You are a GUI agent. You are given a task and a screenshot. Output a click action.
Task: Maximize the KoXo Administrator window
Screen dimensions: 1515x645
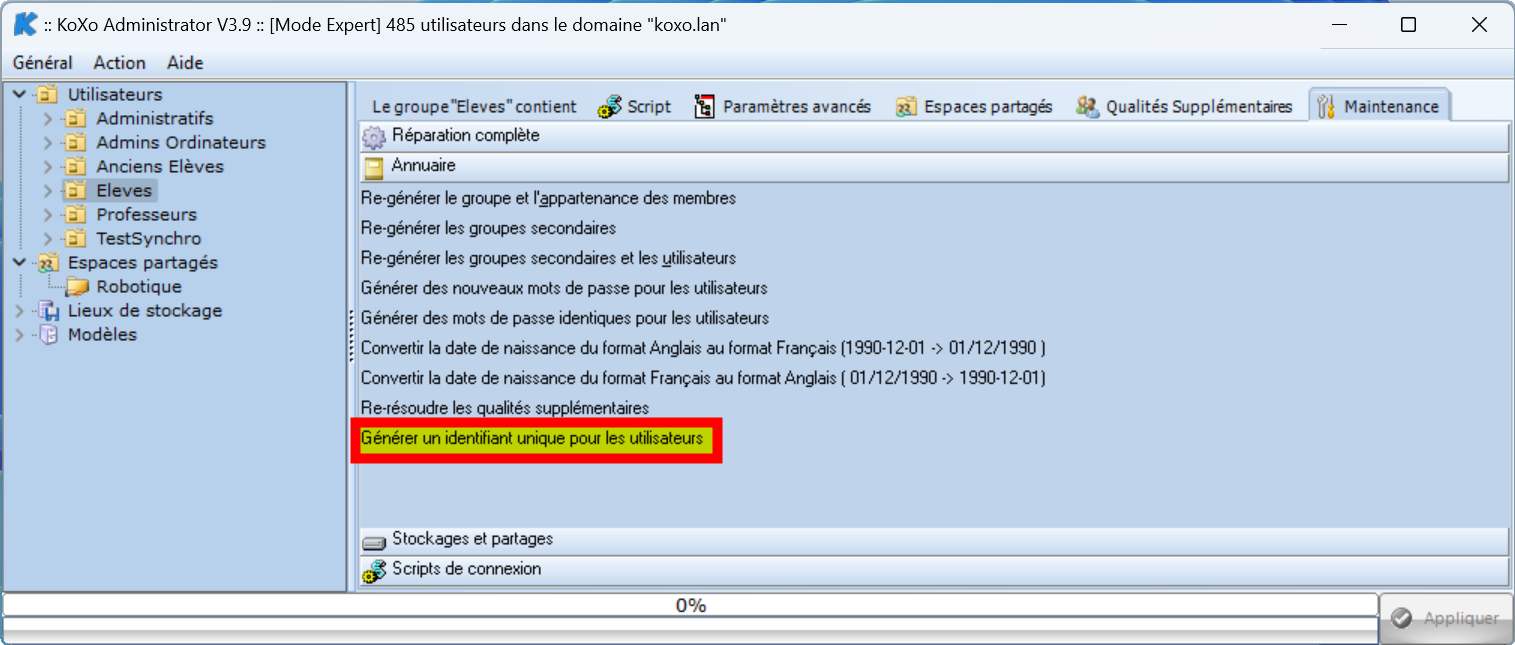1408,25
